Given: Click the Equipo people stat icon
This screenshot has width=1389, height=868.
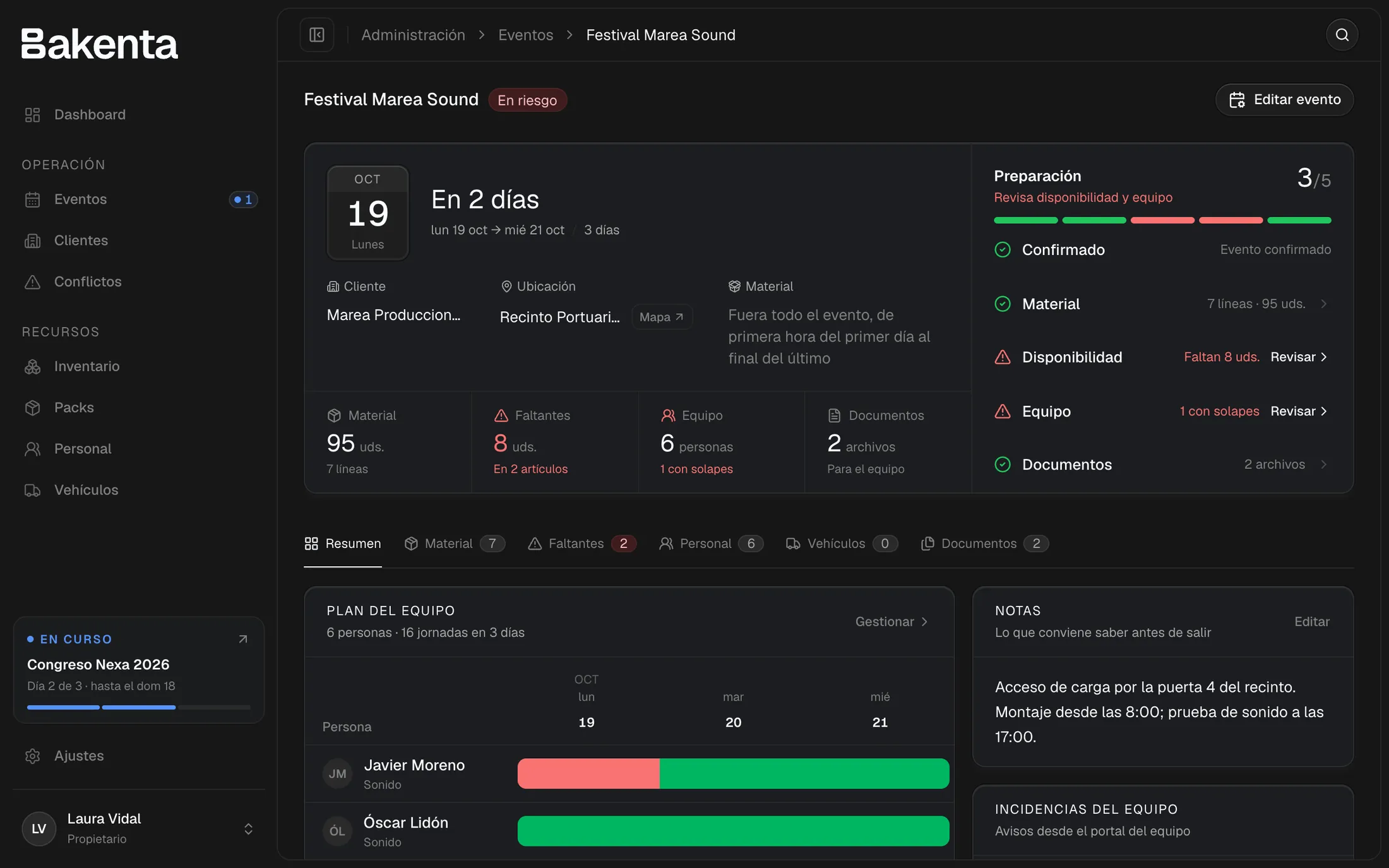Looking at the screenshot, I should 668,415.
